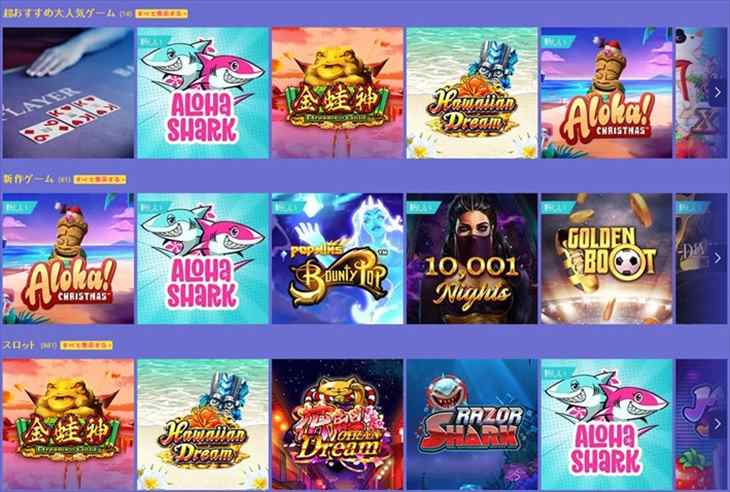Advance the new games carousel with its right arrow
Viewport: 730px width, 492px height.
[717, 258]
